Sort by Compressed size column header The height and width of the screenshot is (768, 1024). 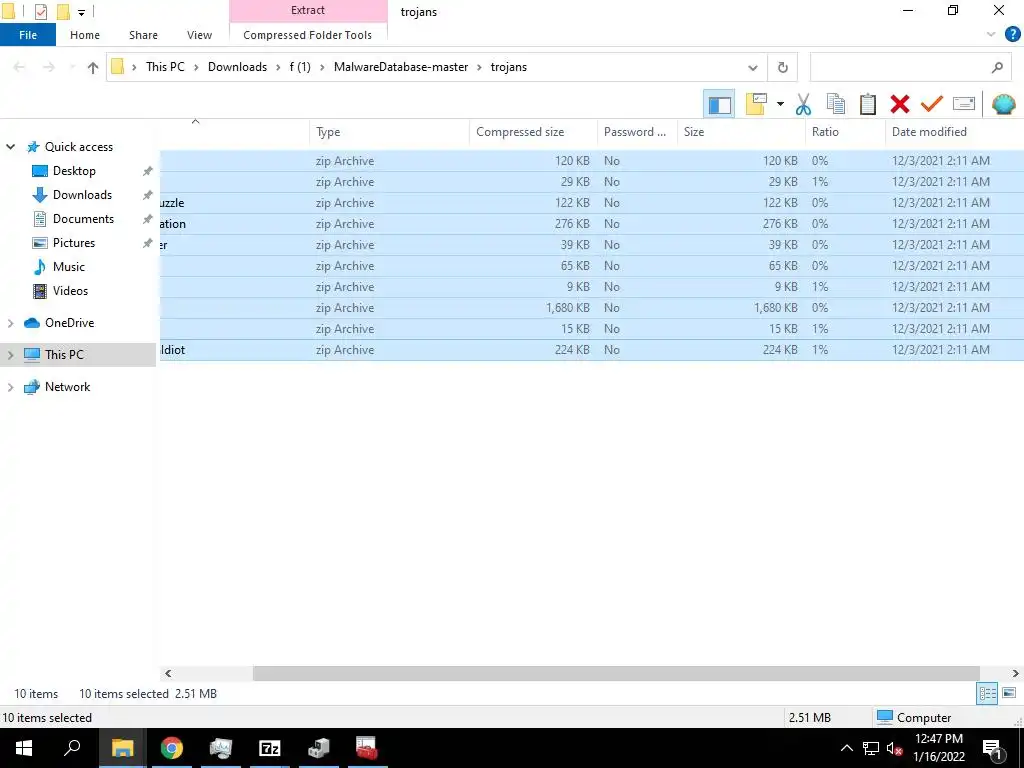click(x=533, y=132)
